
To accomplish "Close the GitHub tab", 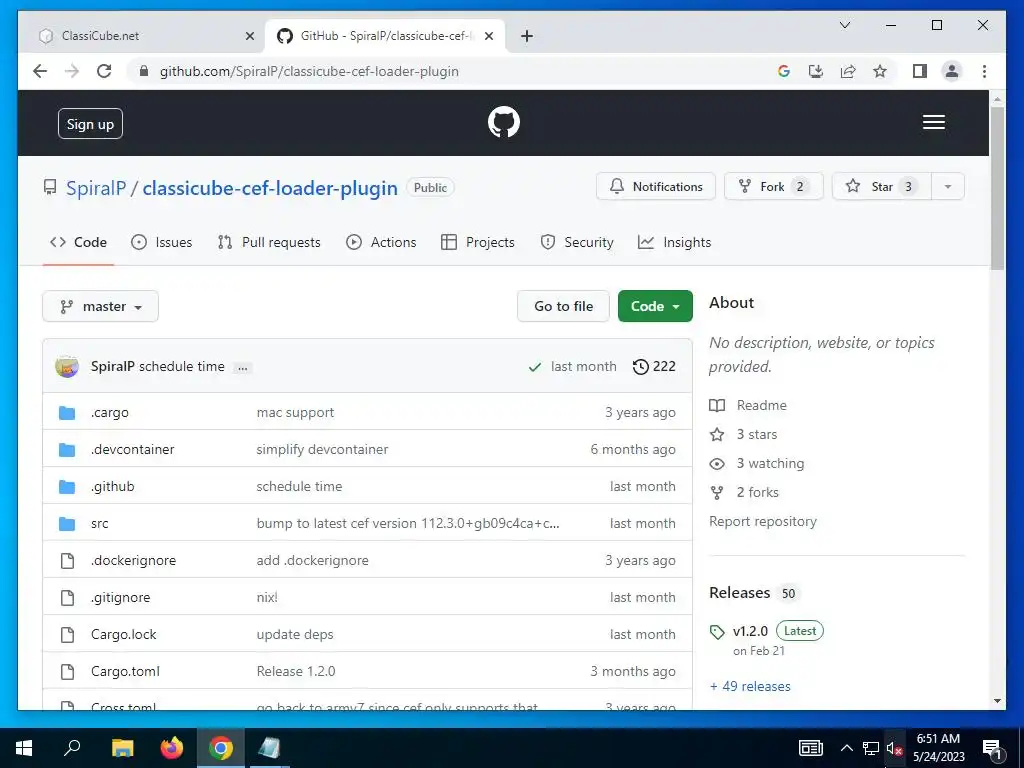I will pos(488,36).
